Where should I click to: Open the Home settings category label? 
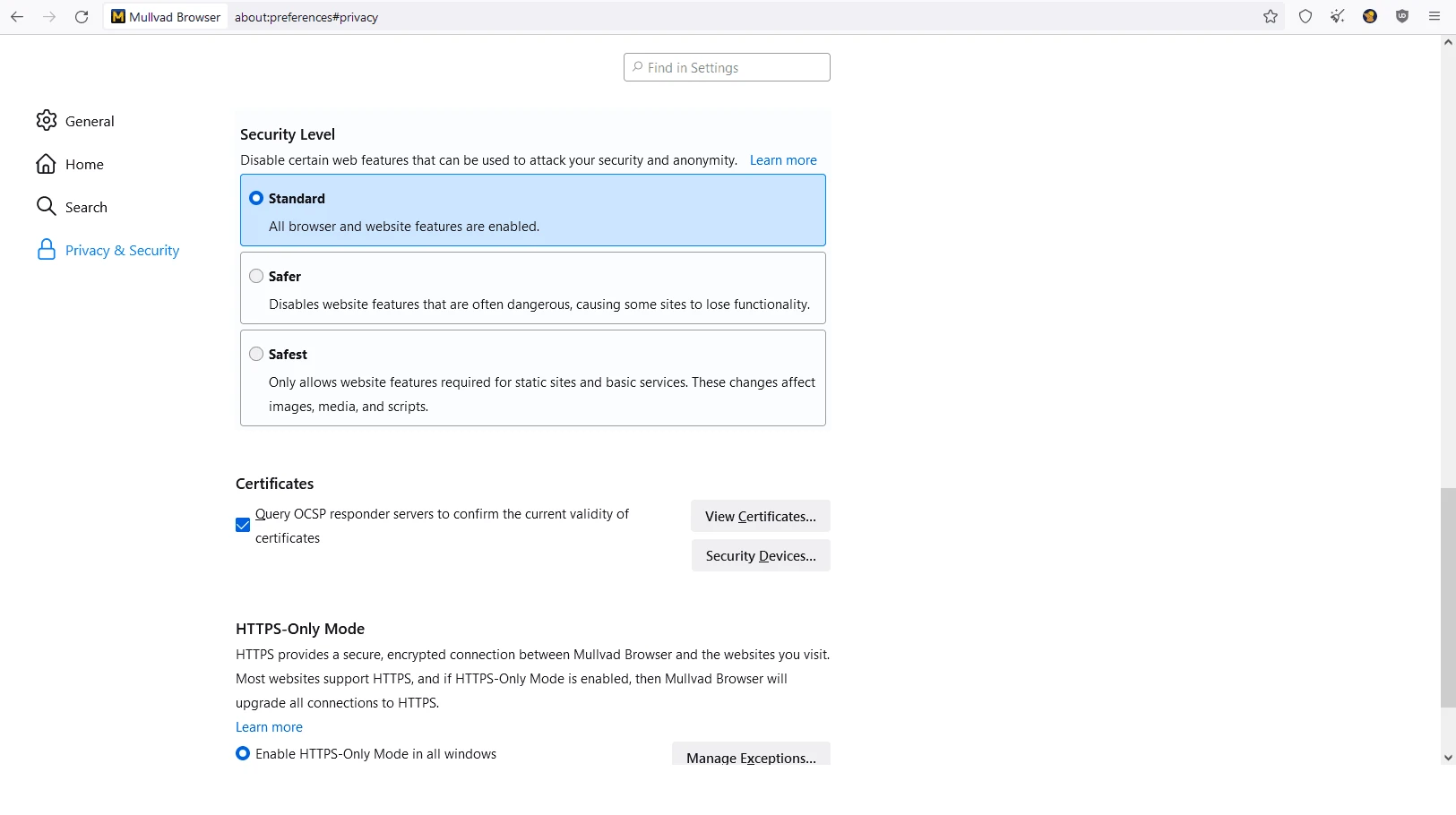click(84, 164)
